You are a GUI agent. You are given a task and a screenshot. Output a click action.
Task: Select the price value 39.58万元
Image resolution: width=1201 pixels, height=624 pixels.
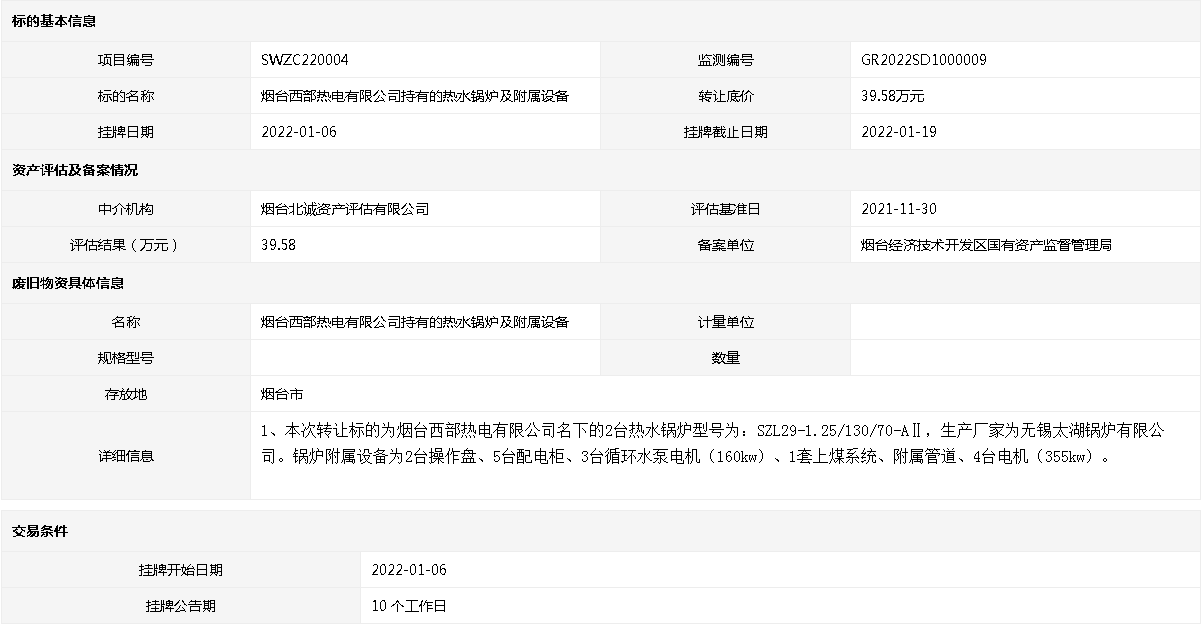click(x=893, y=96)
